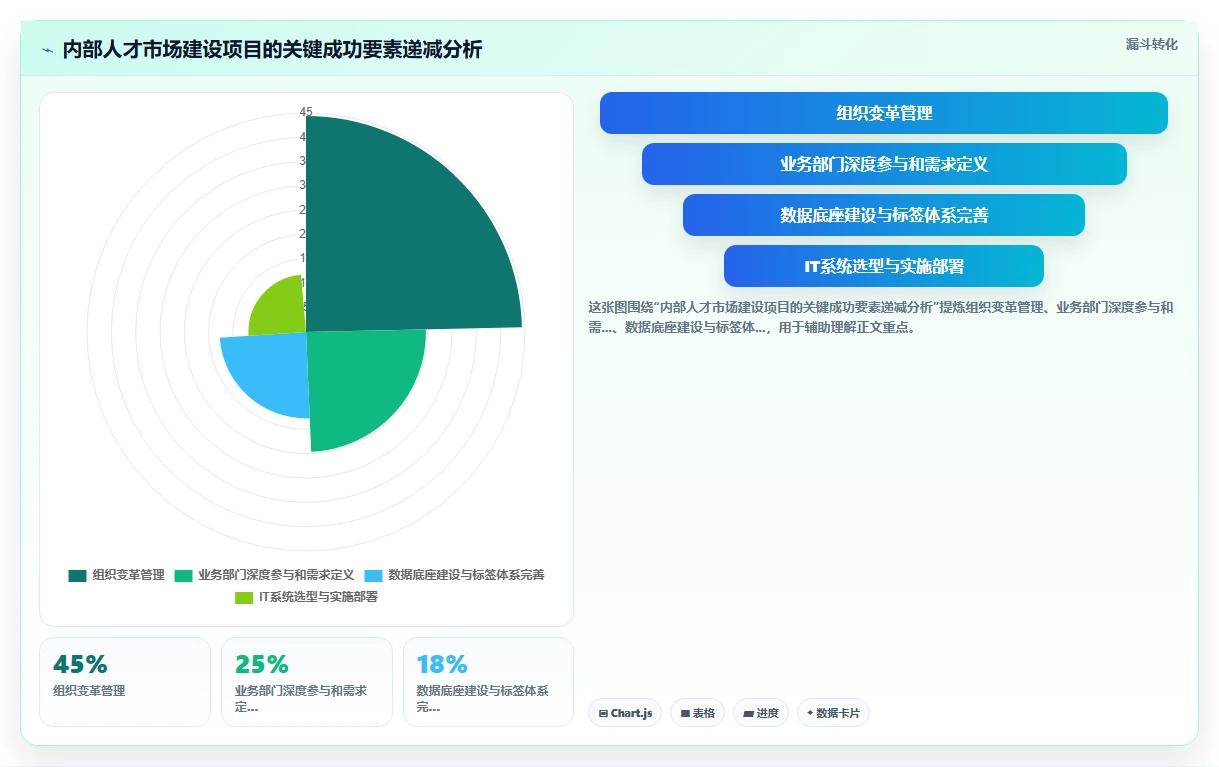Click the 数据卡片 tag
The width and height of the screenshot is (1219, 767).
pos(834,713)
